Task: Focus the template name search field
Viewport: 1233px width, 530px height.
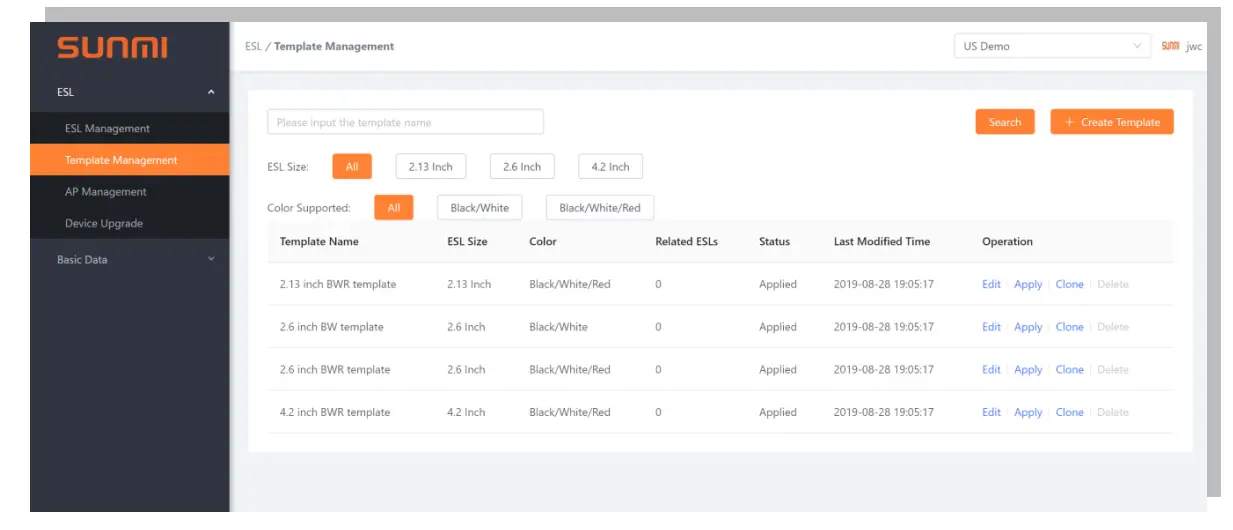Action: coord(405,122)
